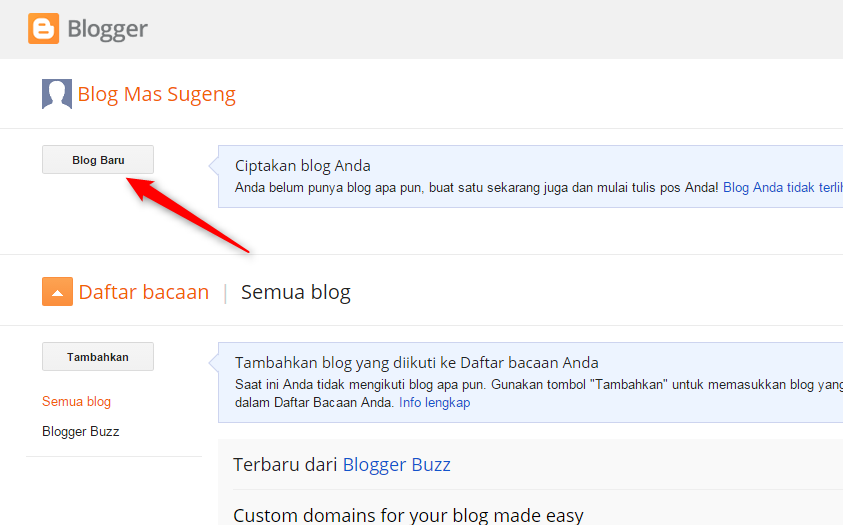
Task: Click the Blogger wordmark text in header
Action: 108,29
